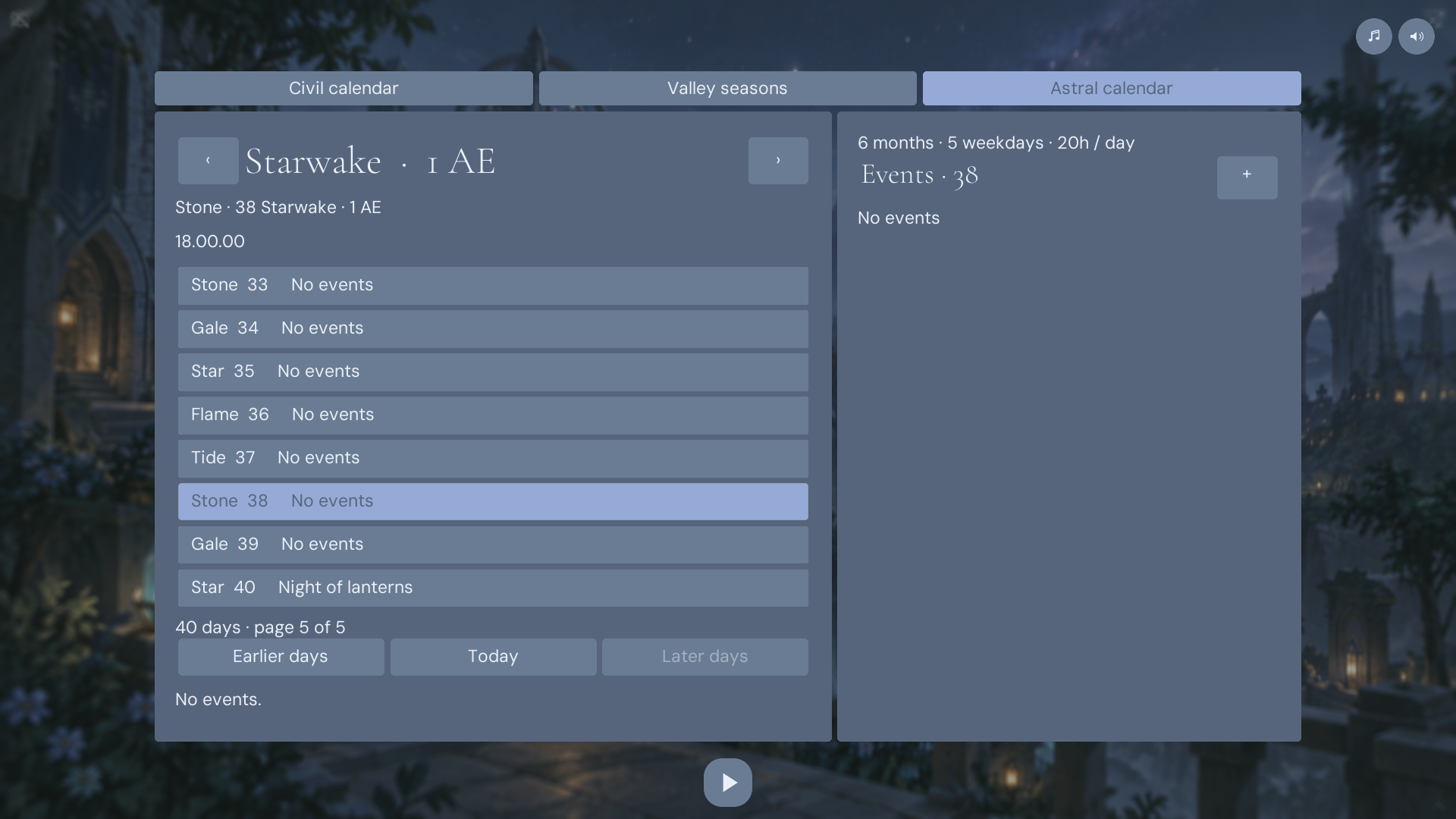
Task: Open the Valley seasons tab
Action: click(727, 88)
